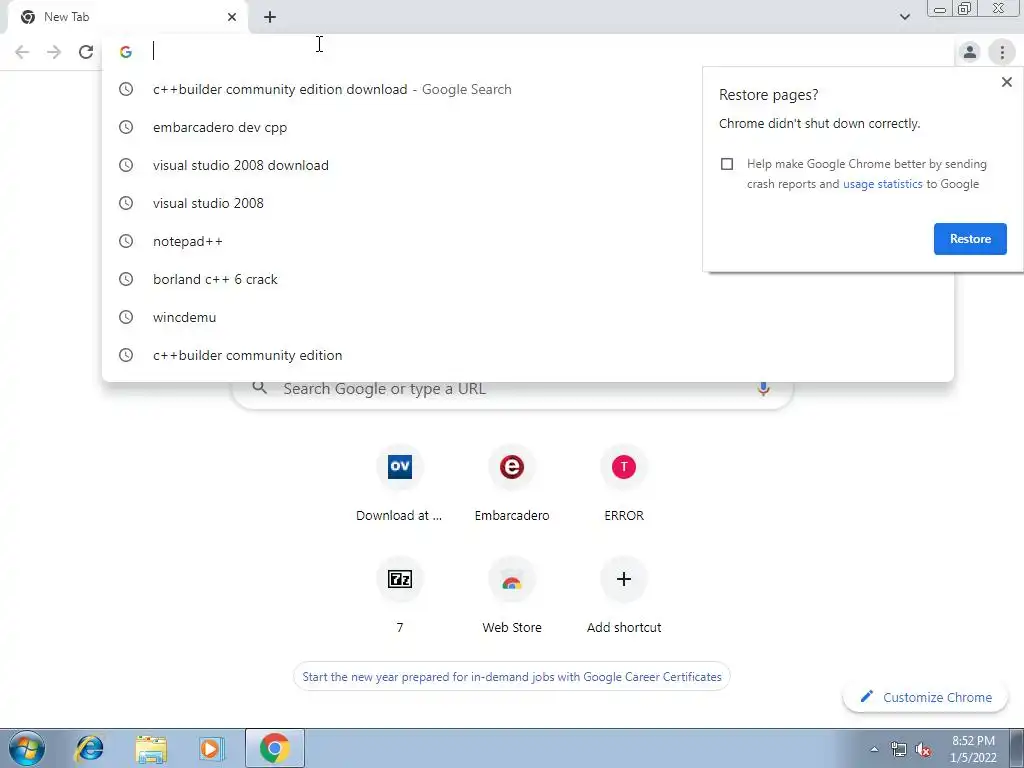The image size is (1024, 768).
Task: Dismiss the Restore pages popup
Action: pyautogui.click(x=1006, y=82)
